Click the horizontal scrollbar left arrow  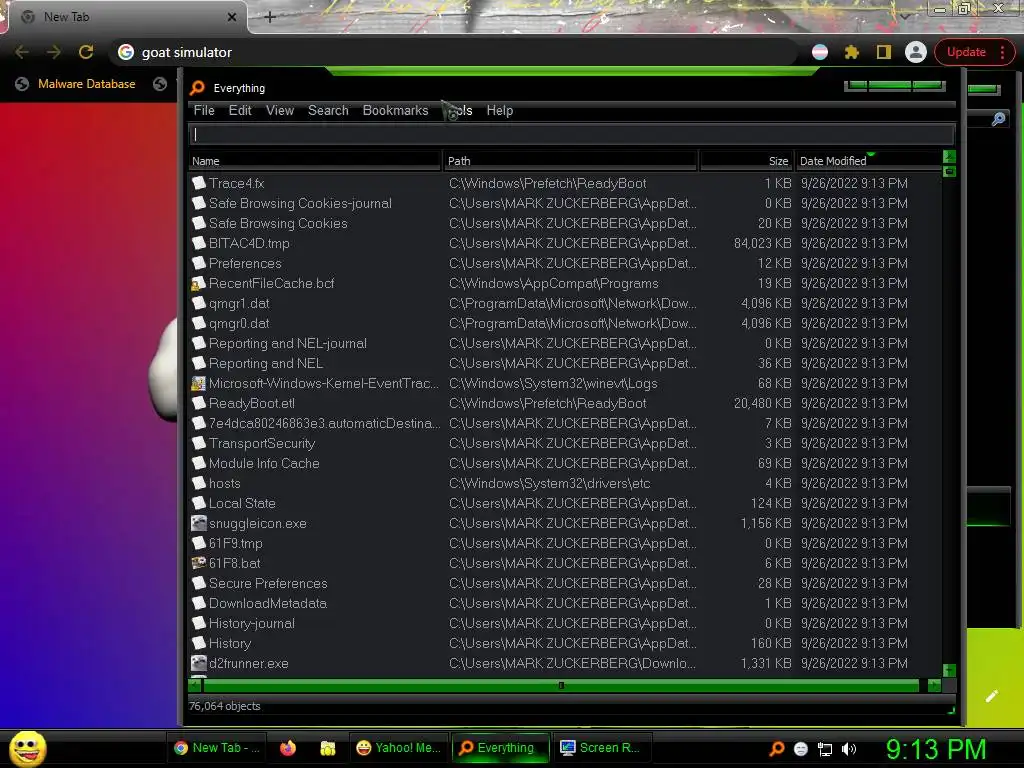click(195, 685)
